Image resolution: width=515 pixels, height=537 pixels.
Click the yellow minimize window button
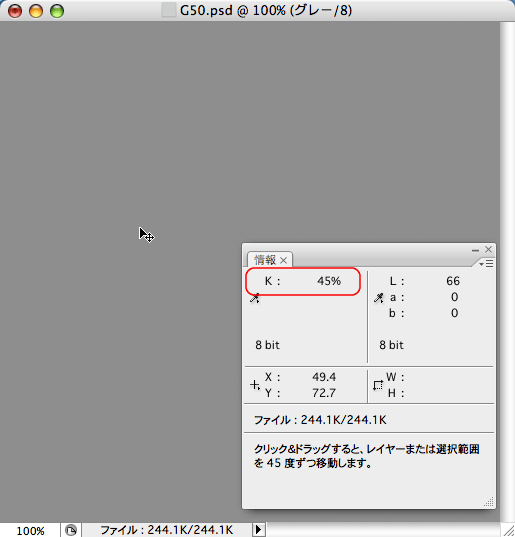coord(36,11)
